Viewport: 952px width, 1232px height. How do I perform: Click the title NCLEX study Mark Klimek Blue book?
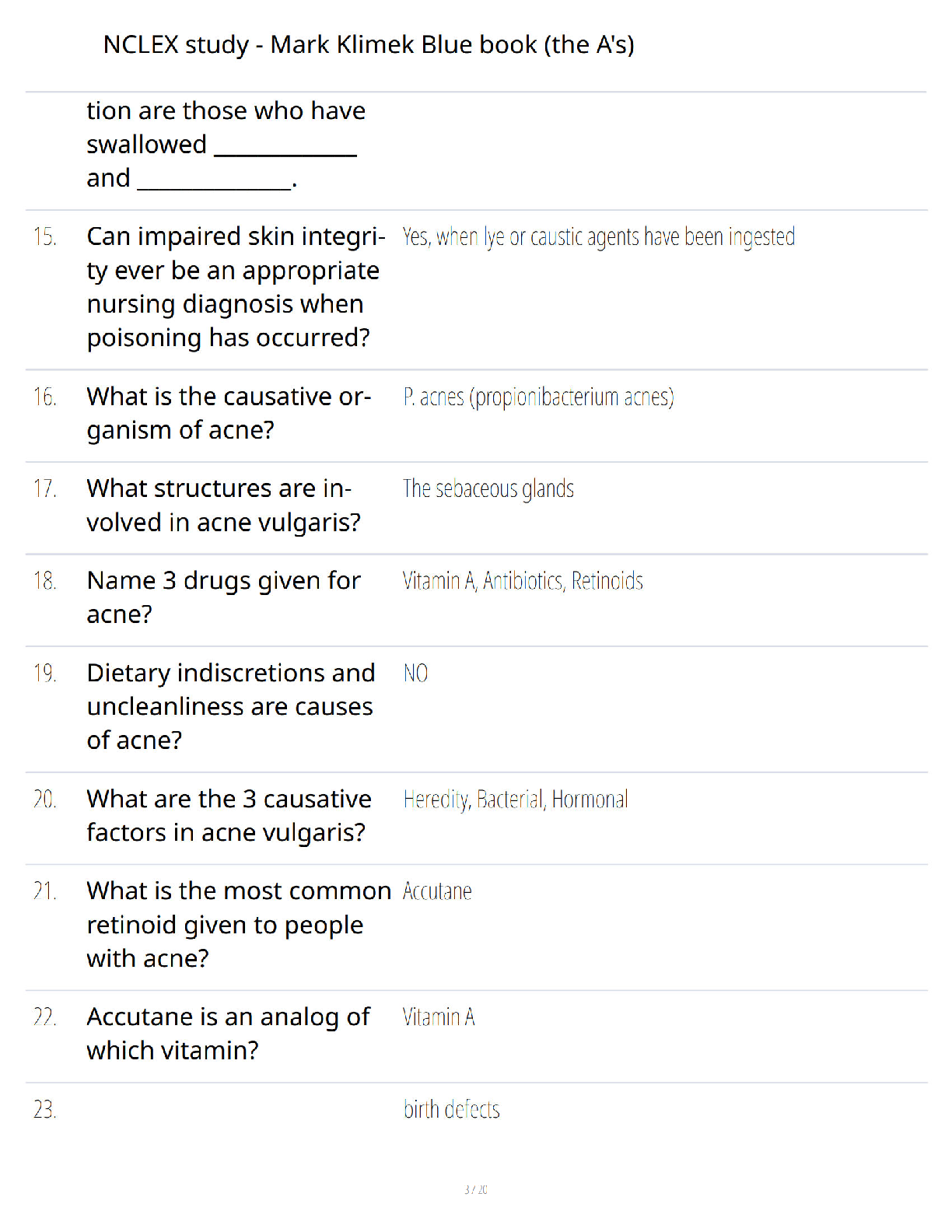(369, 44)
